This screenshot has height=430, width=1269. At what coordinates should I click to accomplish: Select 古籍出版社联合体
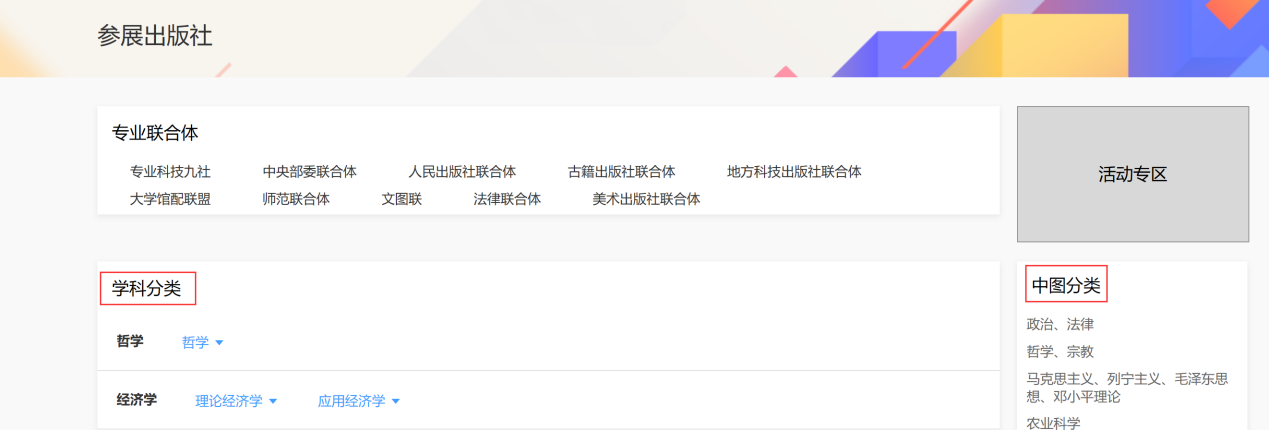point(621,172)
